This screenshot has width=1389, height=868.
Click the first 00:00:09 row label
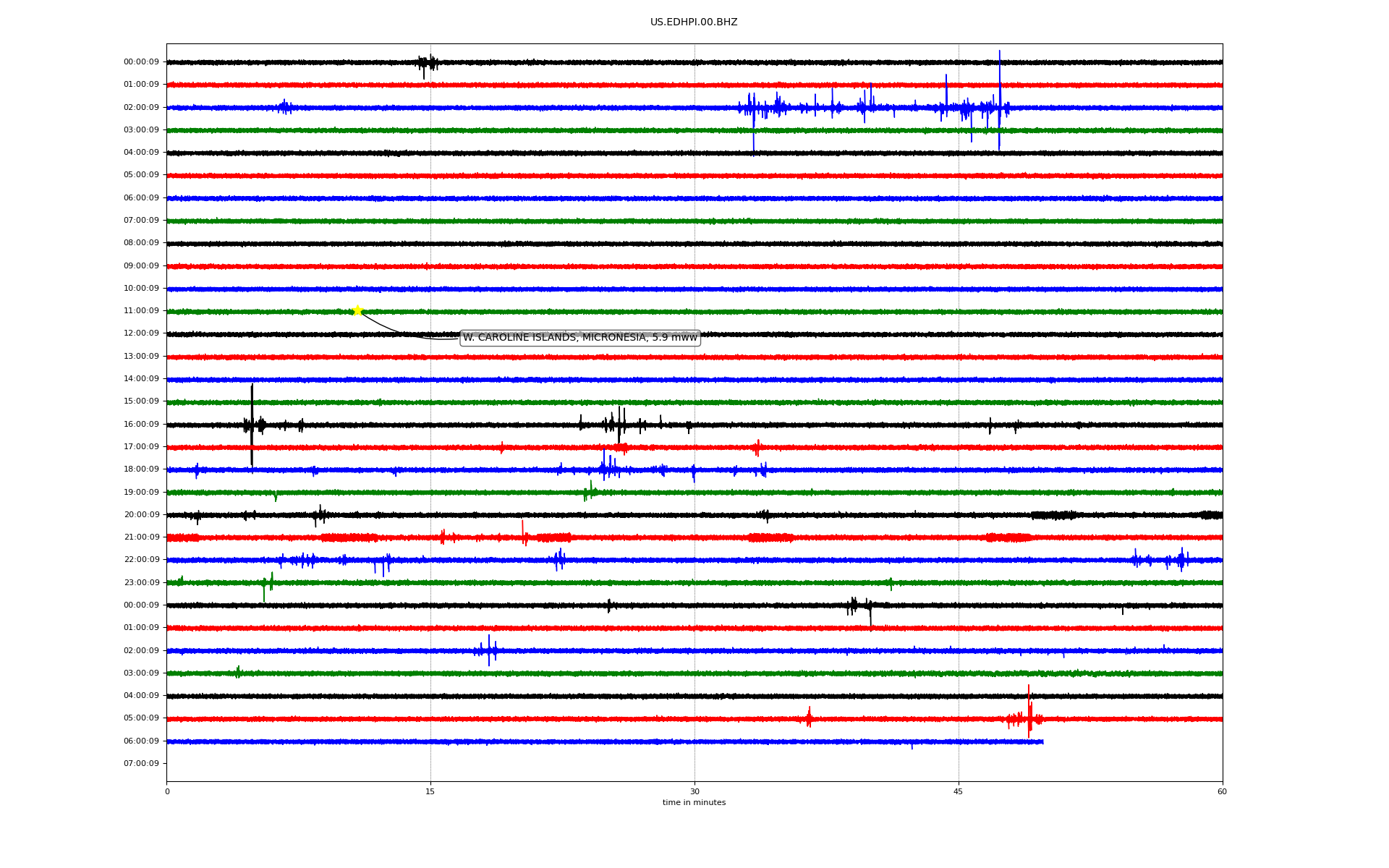click(141, 62)
